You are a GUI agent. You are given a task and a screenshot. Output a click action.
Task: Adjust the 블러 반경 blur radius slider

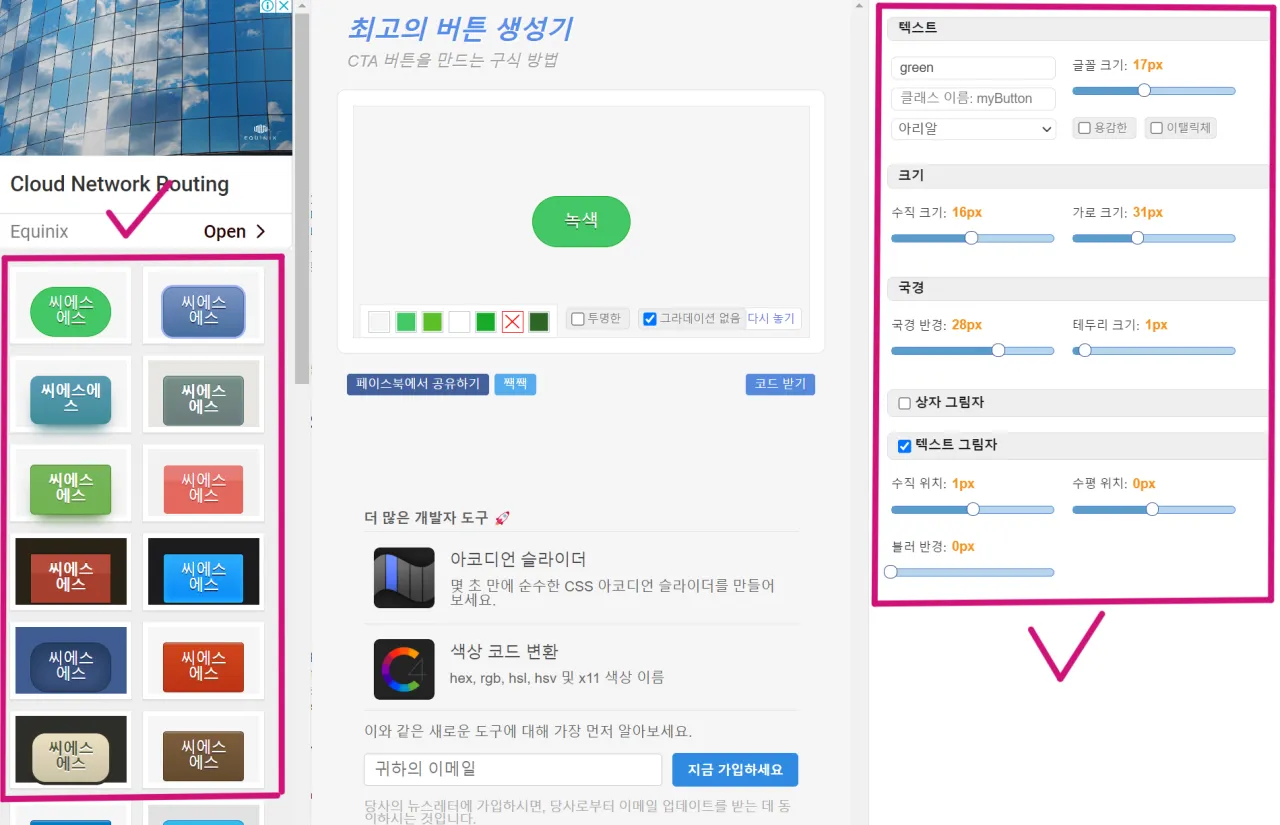(x=970, y=573)
